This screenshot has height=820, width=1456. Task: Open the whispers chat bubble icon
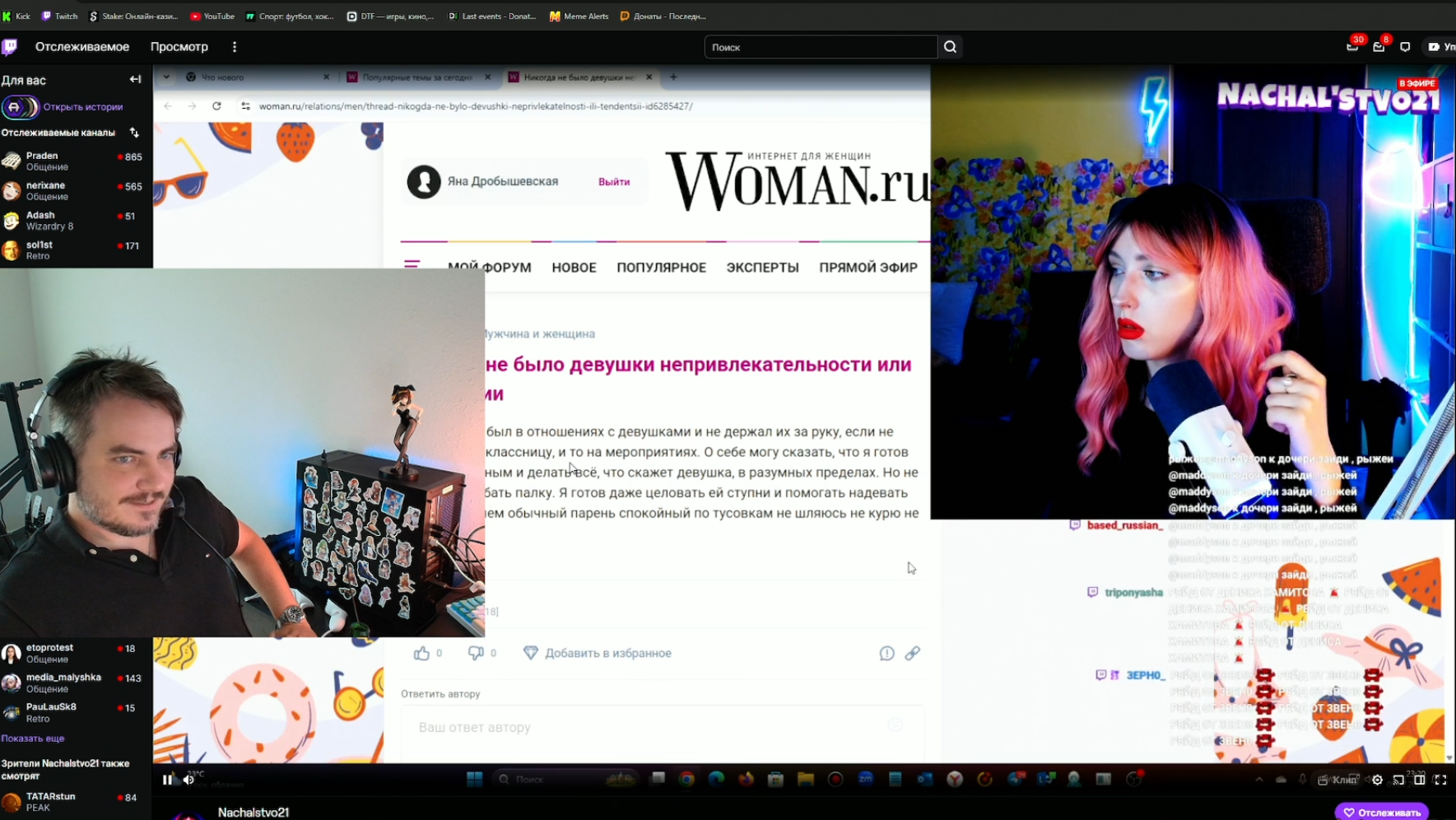tap(1405, 47)
